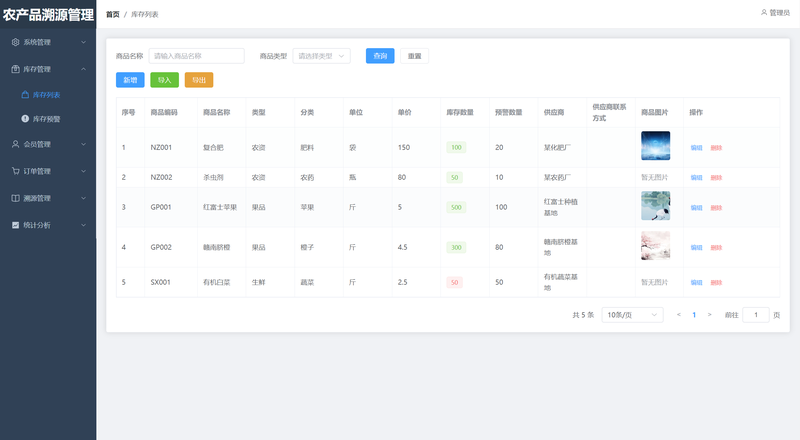Expand the 系统管理 menu chevron
The width and height of the screenshot is (800, 440).
click(83, 43)
